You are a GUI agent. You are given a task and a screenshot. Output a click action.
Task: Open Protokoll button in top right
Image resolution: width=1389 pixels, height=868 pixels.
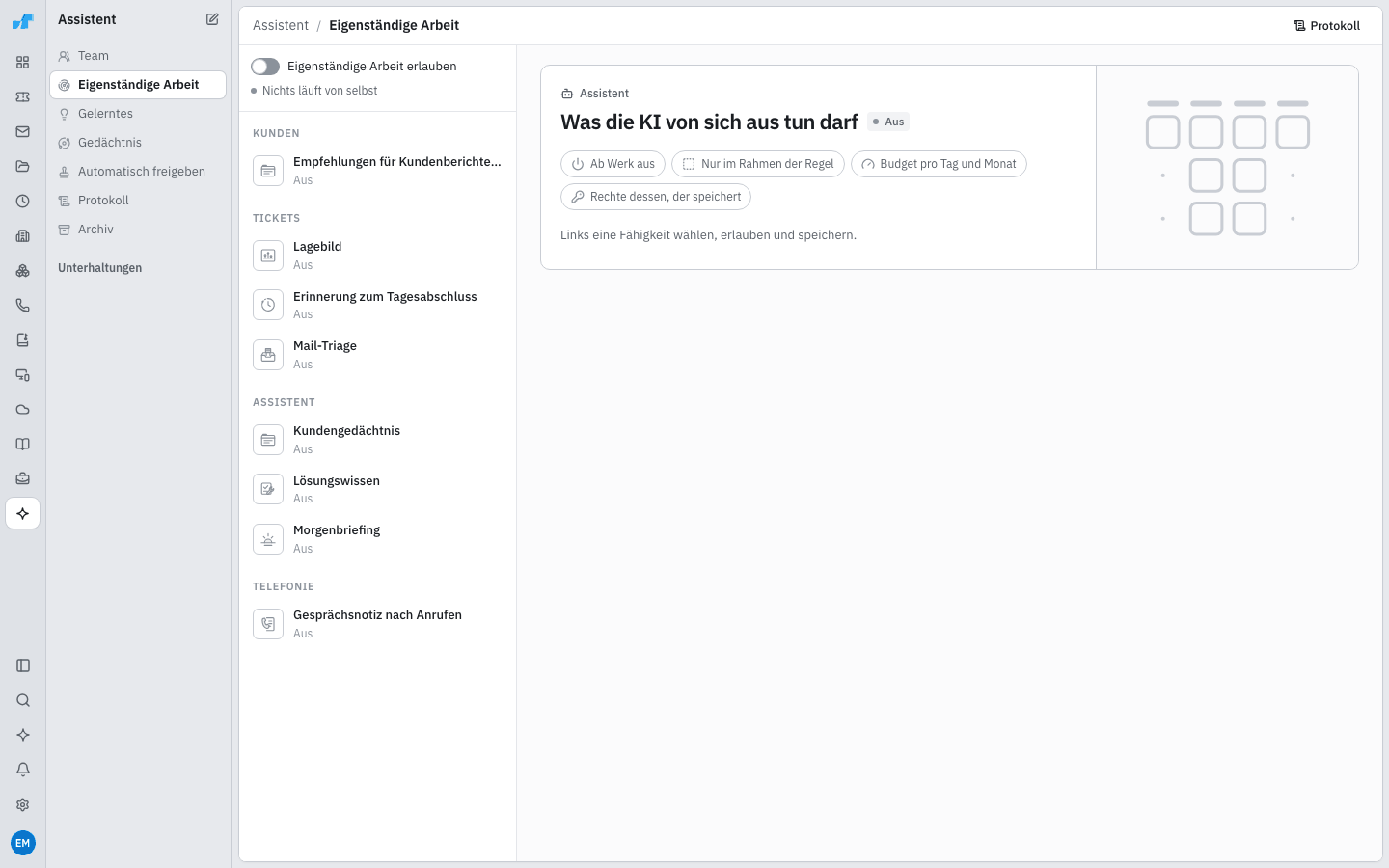[1327, 26]
